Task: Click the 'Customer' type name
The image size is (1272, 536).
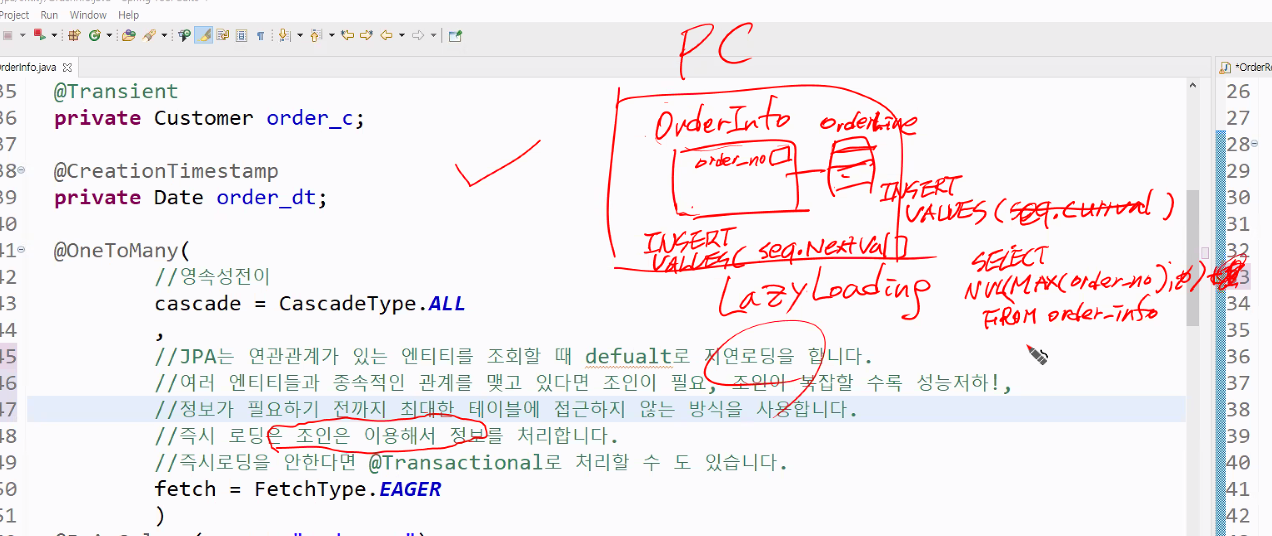Action: click(x=204, y=118)
